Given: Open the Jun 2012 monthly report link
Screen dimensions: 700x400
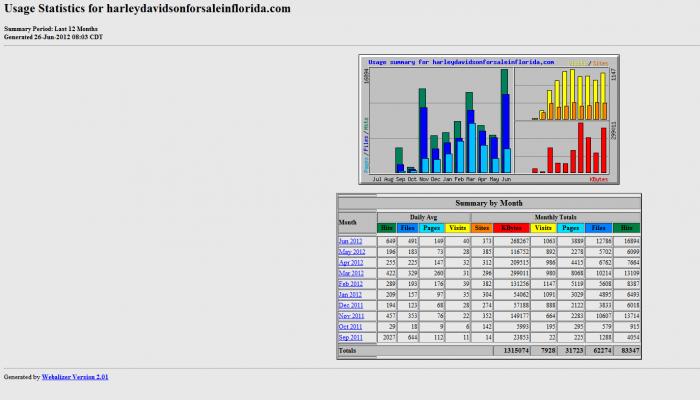Looking at the screenshot, I should pos(350,241).
